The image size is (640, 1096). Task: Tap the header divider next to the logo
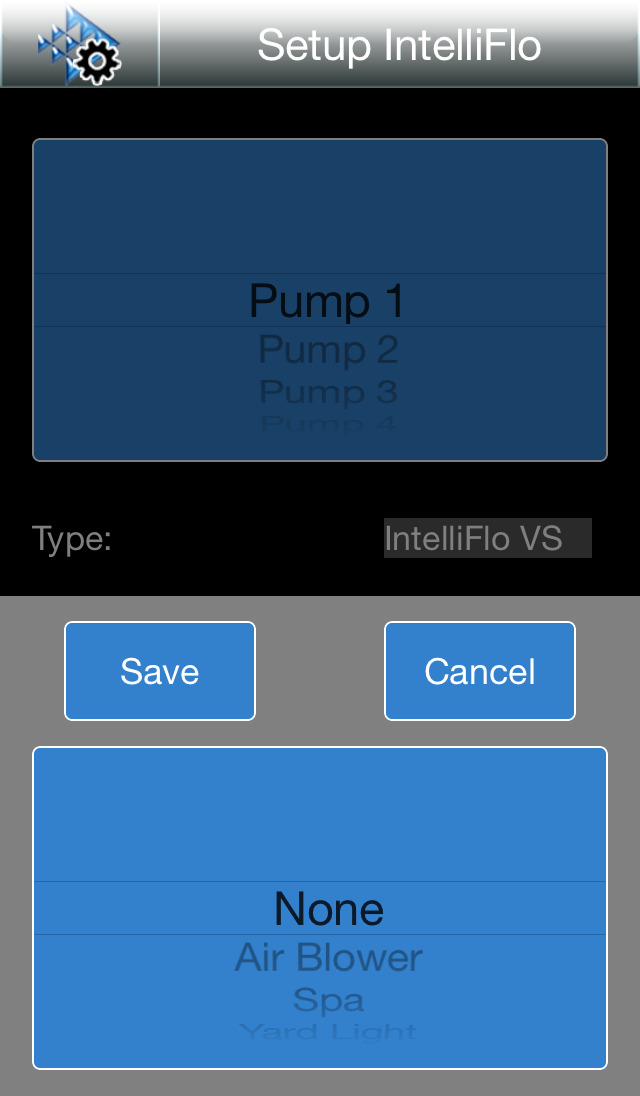(x=158, y=44)
